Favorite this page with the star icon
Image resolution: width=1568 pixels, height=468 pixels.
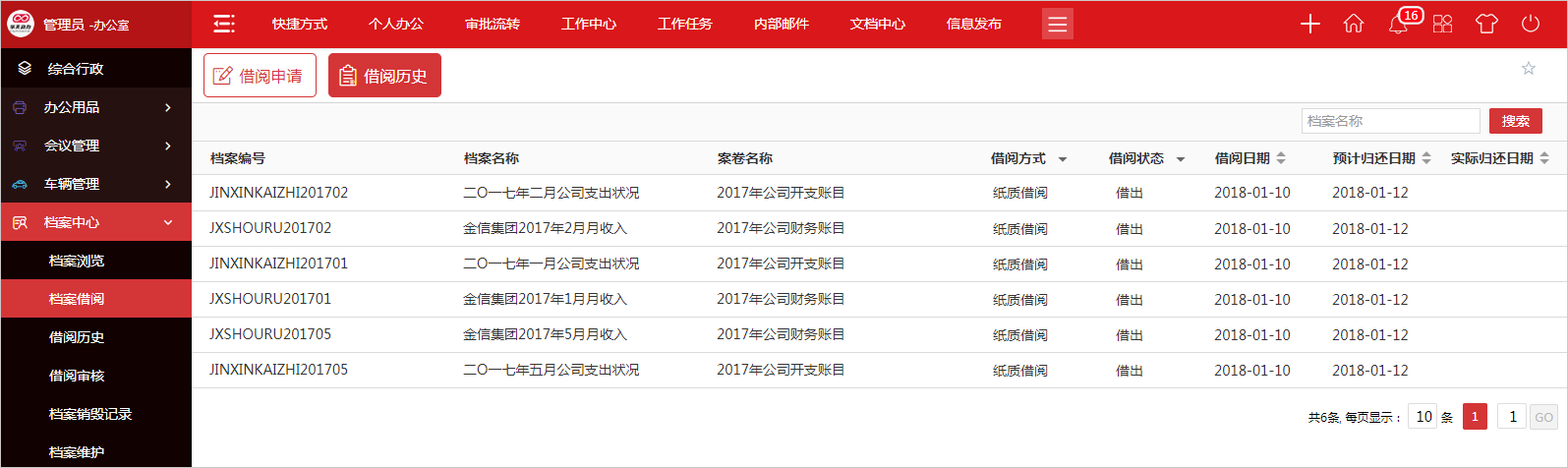click(x=1528, y=68)
